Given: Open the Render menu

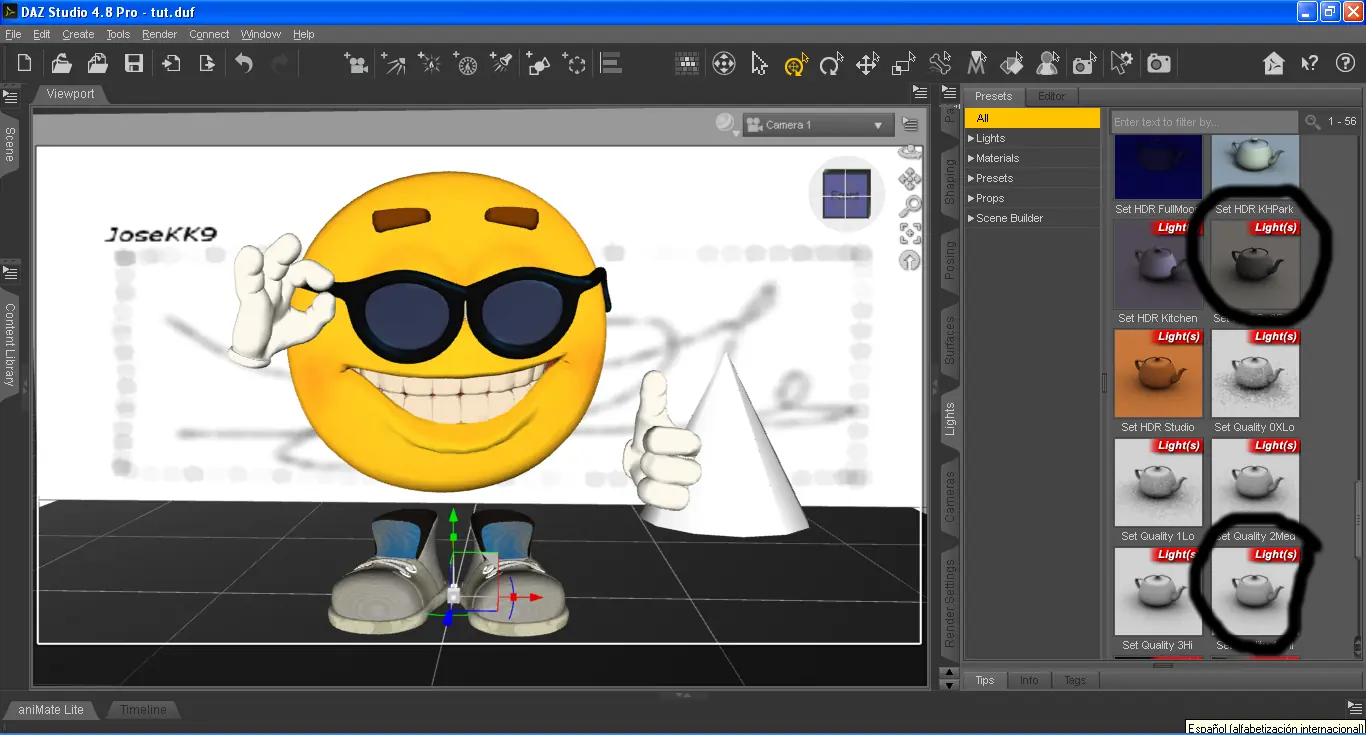Looking at the screenshot, I should point(159,34).
